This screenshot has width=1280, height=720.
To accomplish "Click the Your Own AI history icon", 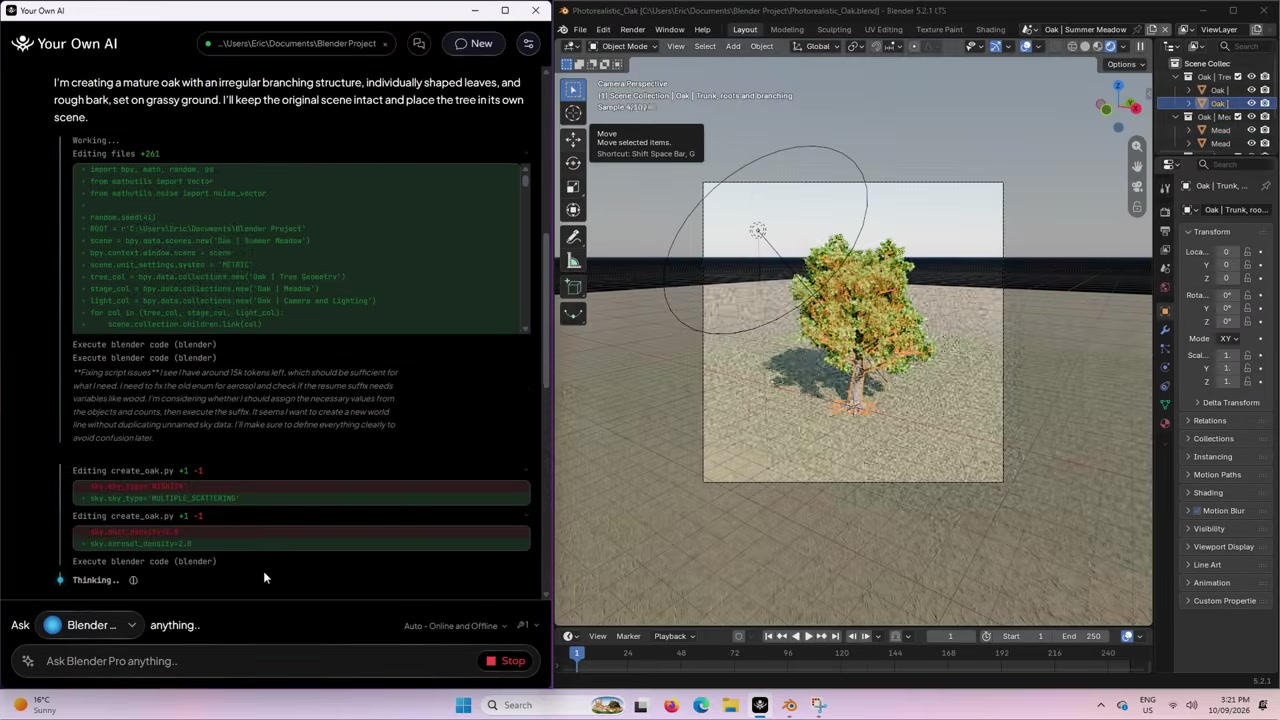I will pyautogui.click(x=419, y=44).
